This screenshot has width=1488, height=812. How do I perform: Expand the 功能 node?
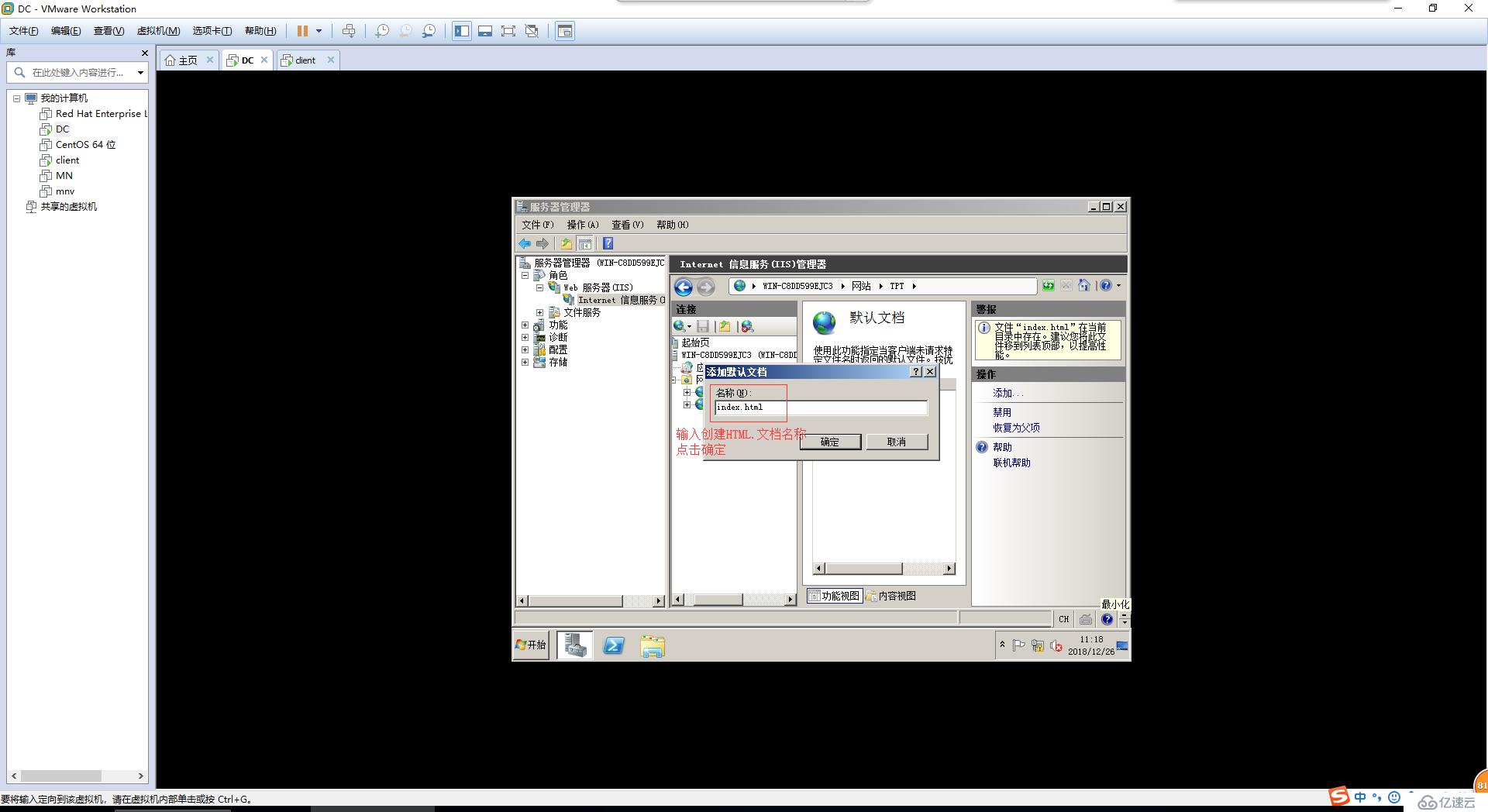[525, 325]
